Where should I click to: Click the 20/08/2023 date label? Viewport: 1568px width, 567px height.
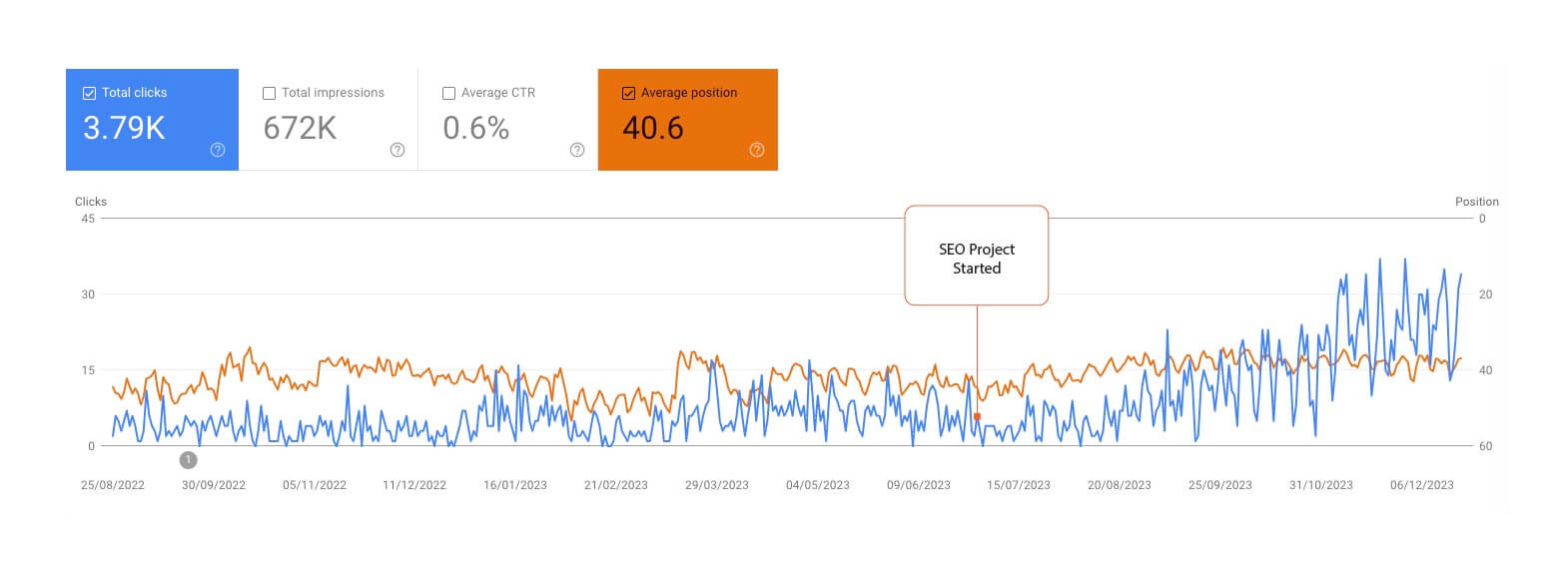point(1120,485)
